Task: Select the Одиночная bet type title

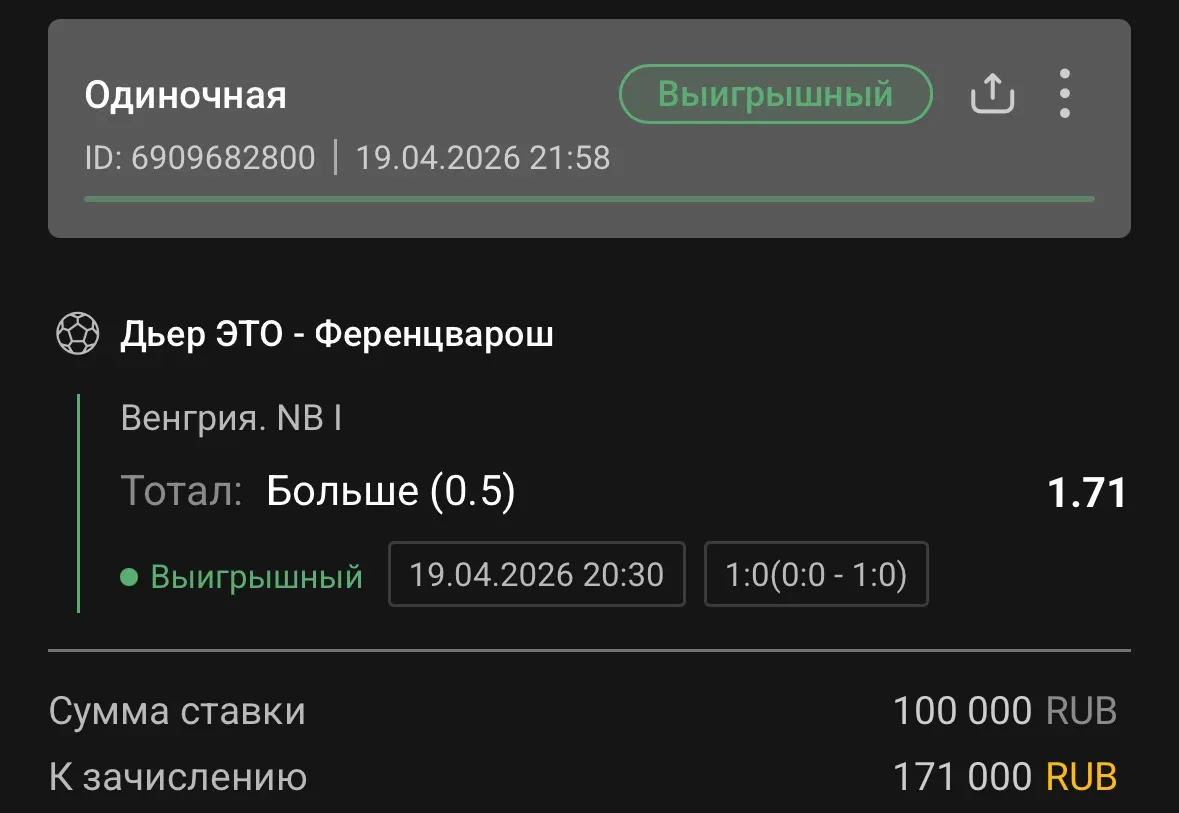Action: click(x=185, y=95)
